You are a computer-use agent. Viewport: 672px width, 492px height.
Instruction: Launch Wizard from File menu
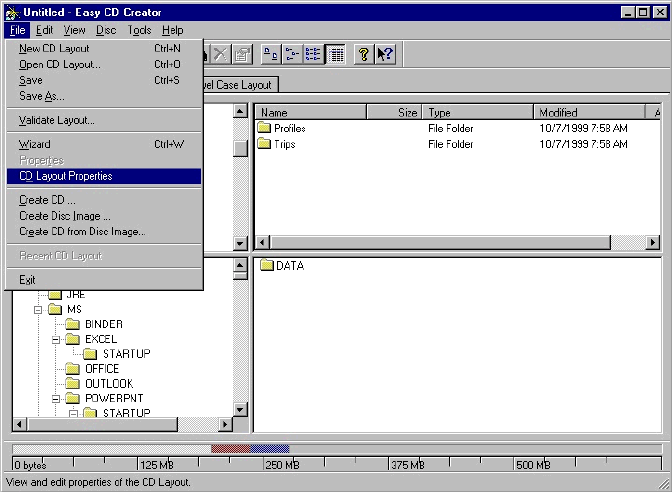pos(104,144)
